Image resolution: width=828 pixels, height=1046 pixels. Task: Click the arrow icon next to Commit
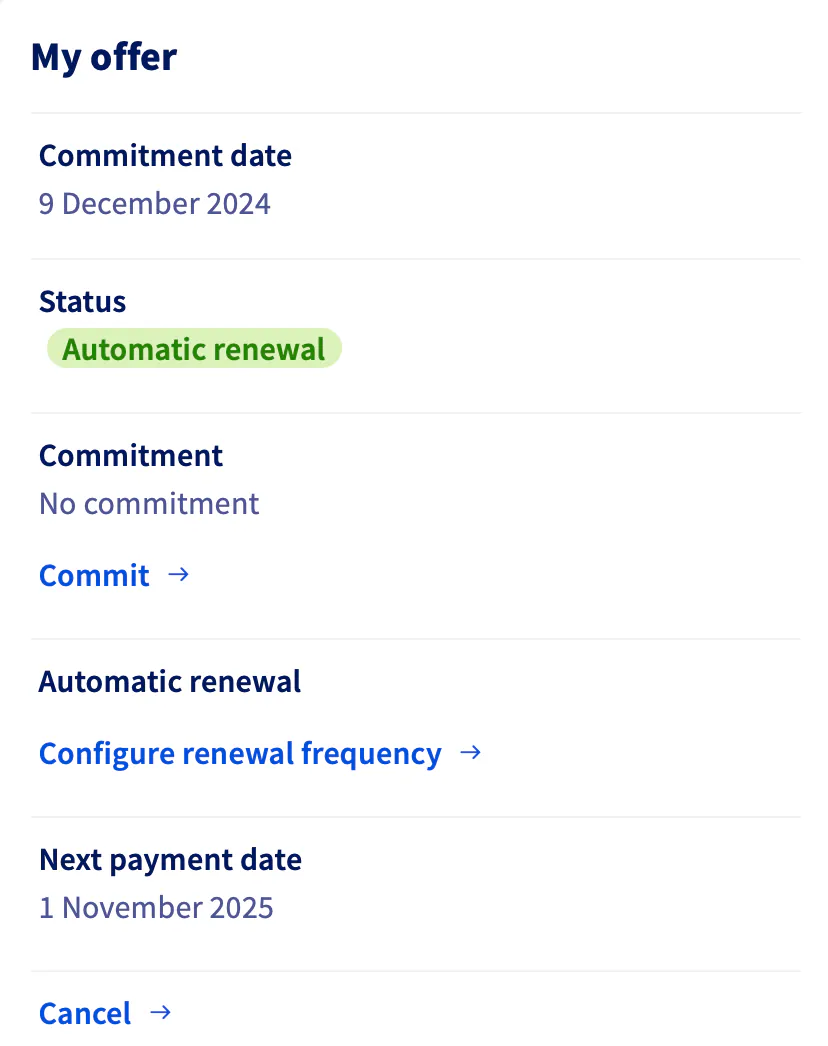pos(178,575)
